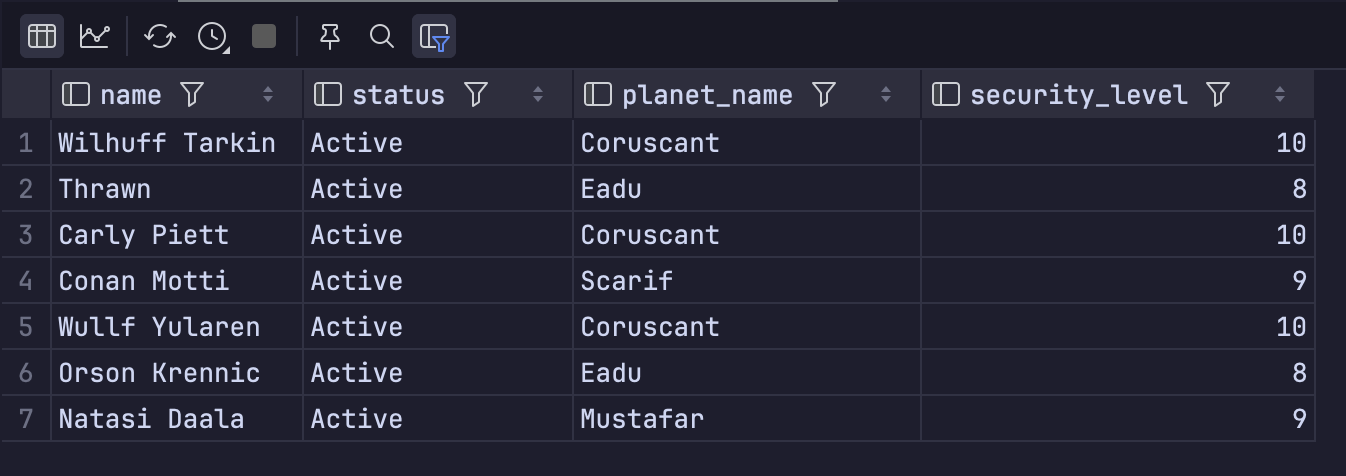Filter the status column
Screen dimensions: 1346x476
pyautogui.click(x=476, y=94)
